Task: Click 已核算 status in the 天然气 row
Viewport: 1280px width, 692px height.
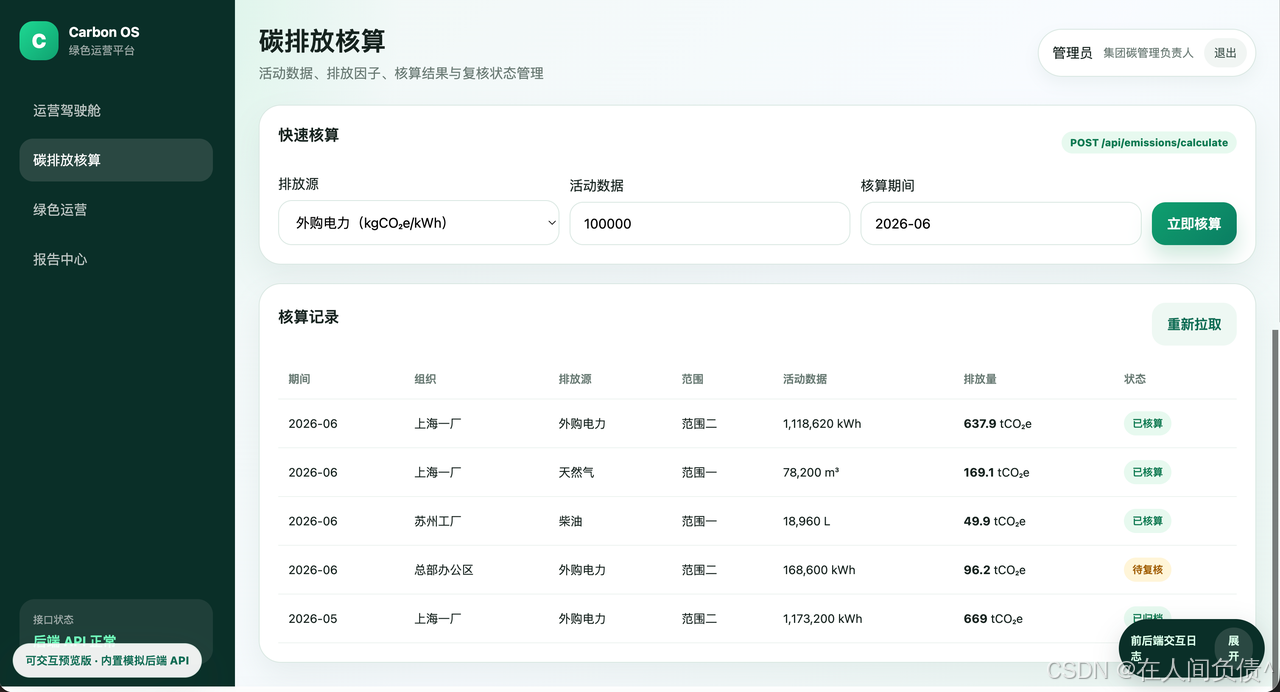Action: (x=1148, y=472)
